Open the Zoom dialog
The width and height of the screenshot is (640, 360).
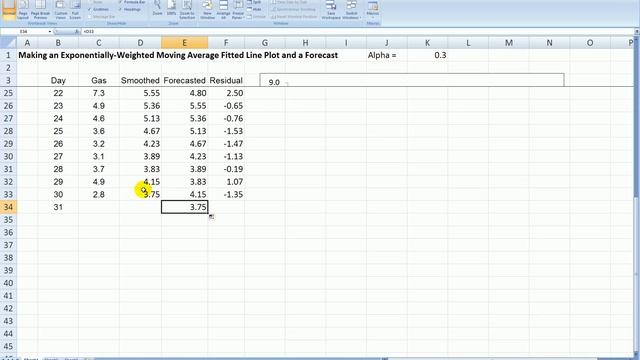(x=157, y=9)
